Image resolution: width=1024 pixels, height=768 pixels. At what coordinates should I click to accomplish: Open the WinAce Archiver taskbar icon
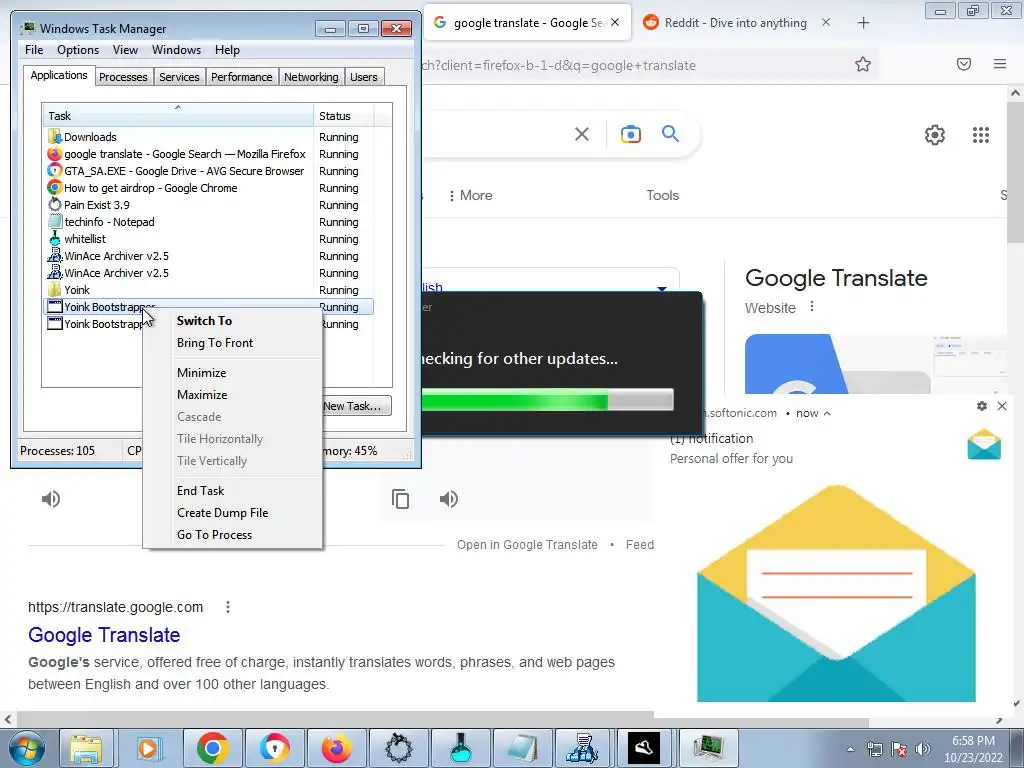582,748
